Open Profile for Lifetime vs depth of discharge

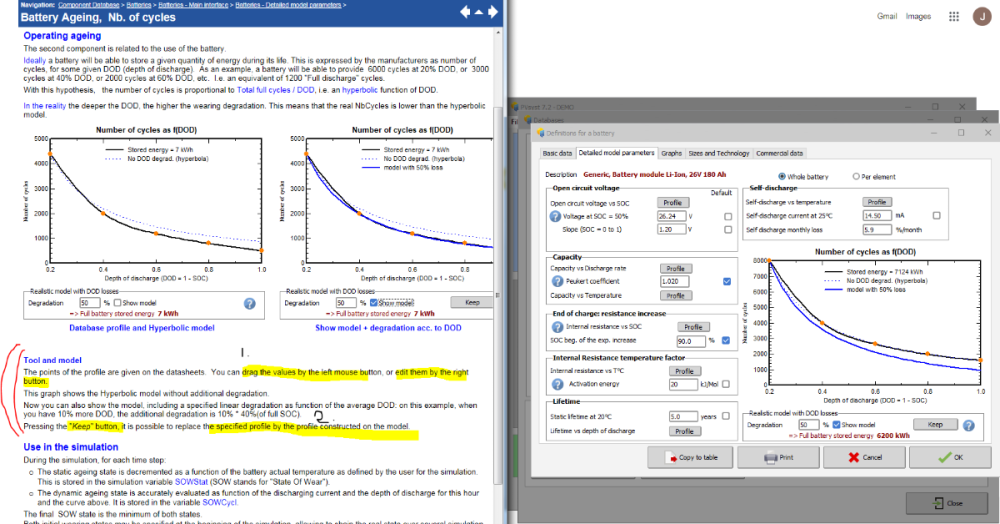coord(683,432)
